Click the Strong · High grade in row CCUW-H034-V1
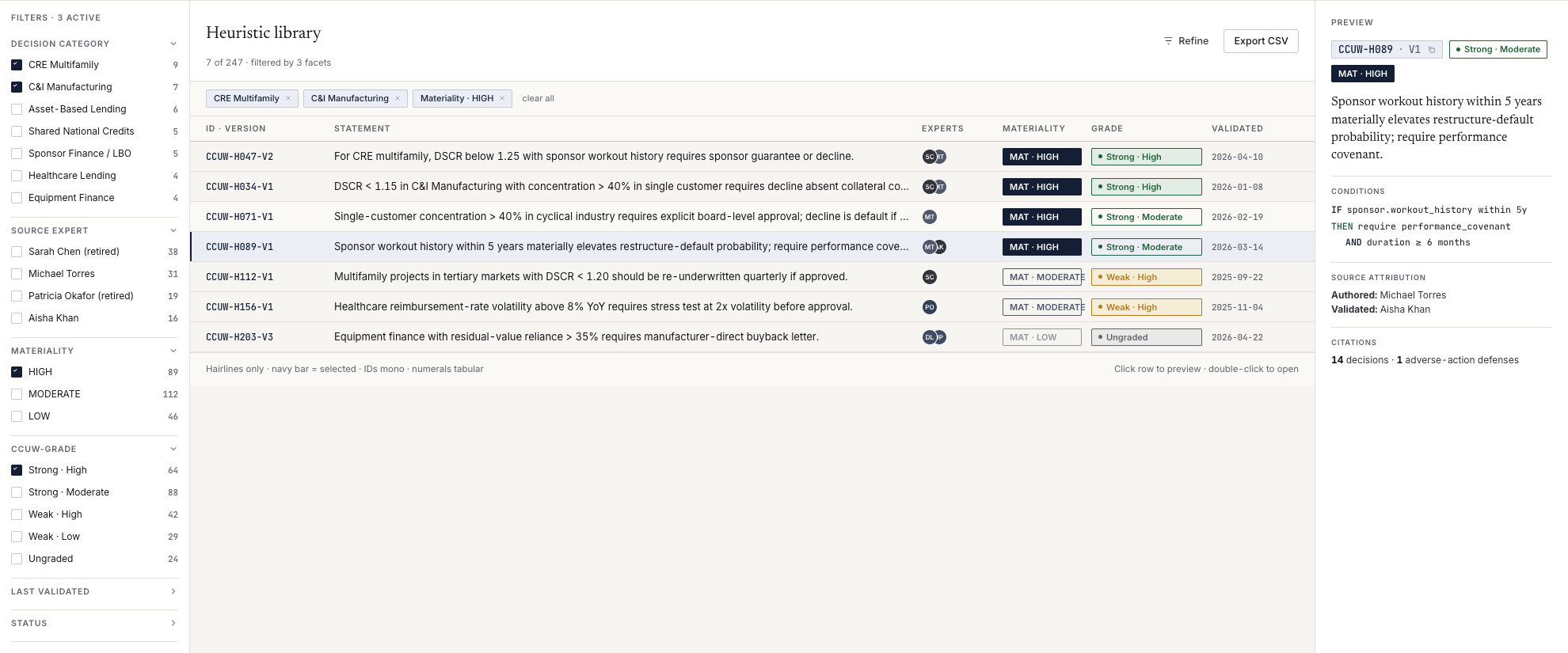This screenshot has height=653, width=1568. coord(1147,187)
